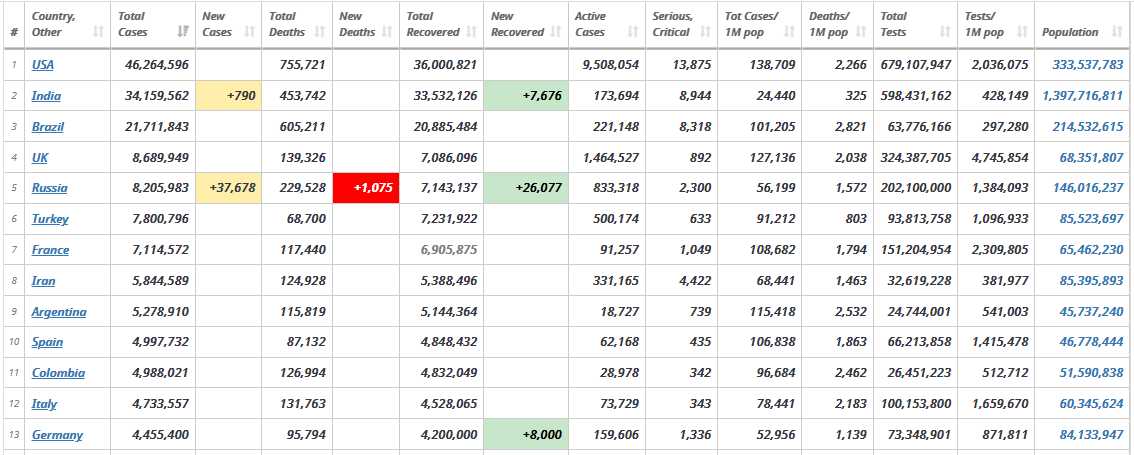1134x455 pixels.
Task: Select Spain tests per million 1,415,478
Action: (999, 342)
